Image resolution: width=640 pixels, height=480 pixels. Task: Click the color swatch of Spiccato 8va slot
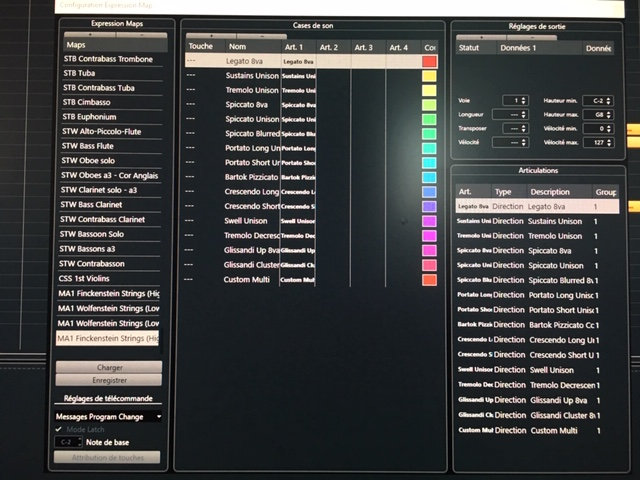[x=429, y=105]
